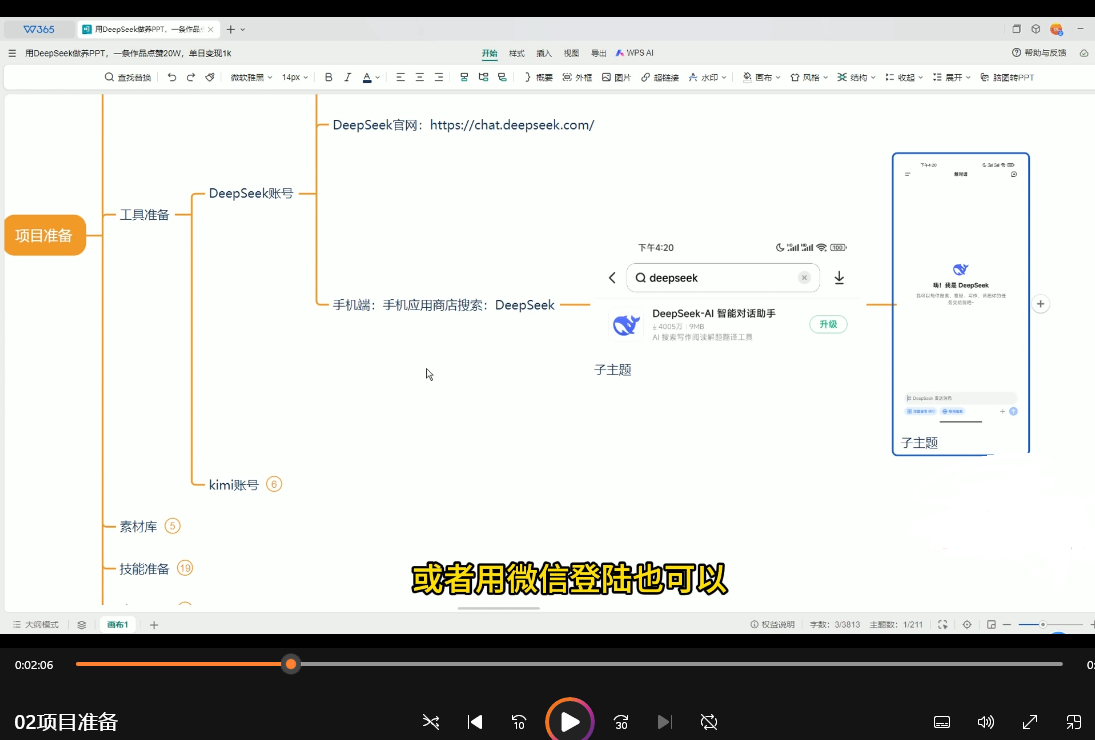Click locate center target icon in status bar
Screen dimensions: 1095x740
[967, 625]
